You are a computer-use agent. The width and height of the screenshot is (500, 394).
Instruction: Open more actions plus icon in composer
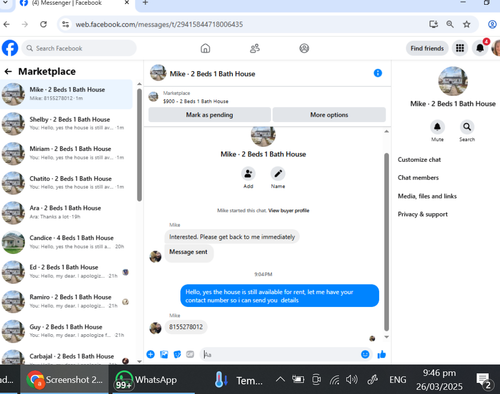click(x=151, y=354)
